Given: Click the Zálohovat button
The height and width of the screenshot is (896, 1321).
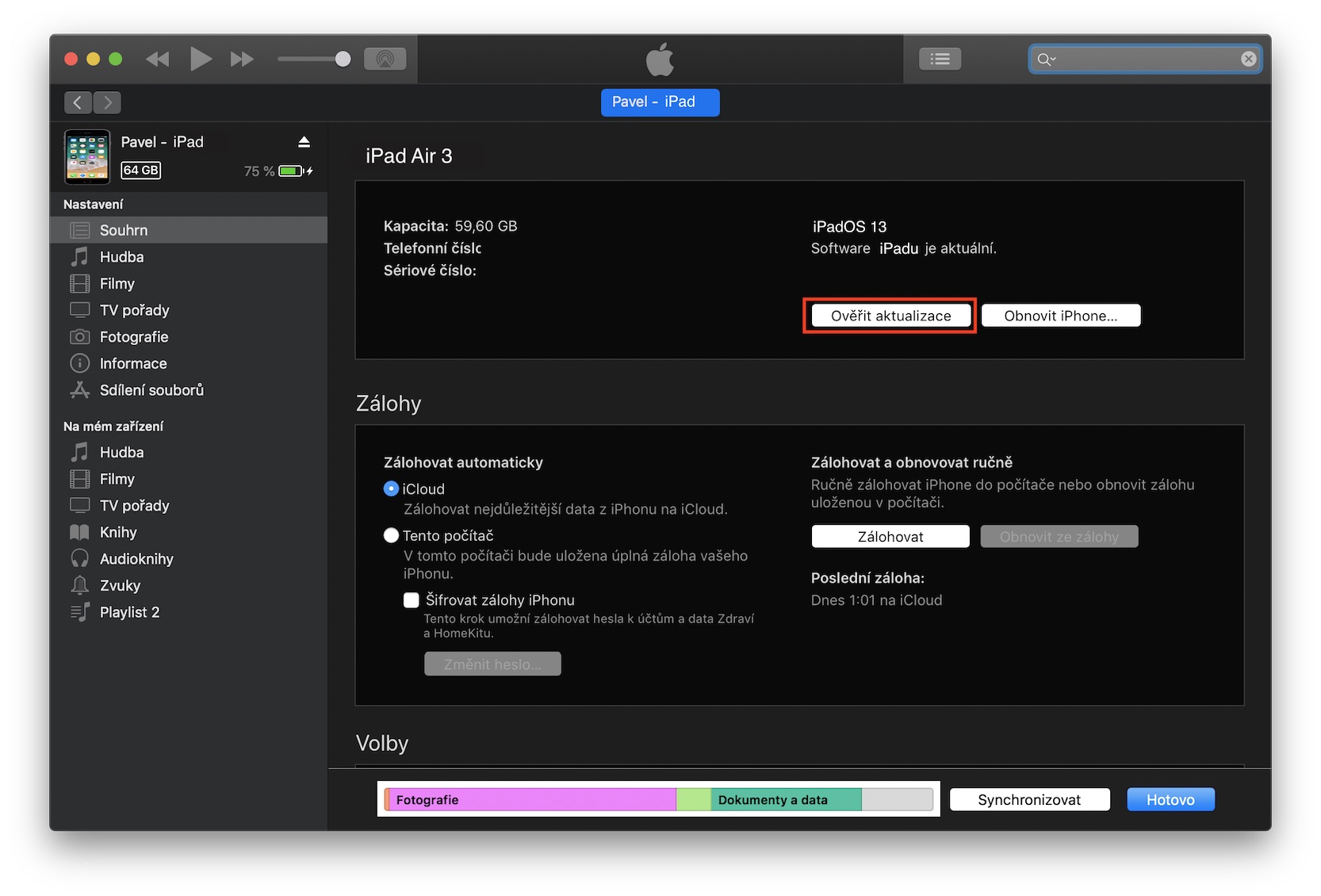Looking at the screenshot, I should coord(890,537).
